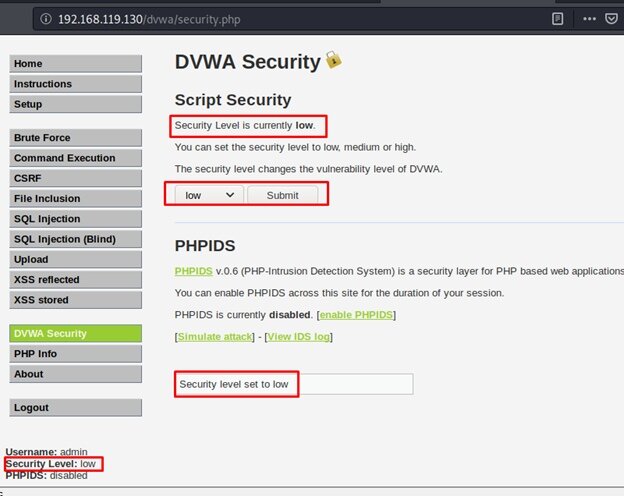Expand the security level dropdown showing low
The image size is (624, 496).
[209, 195]
